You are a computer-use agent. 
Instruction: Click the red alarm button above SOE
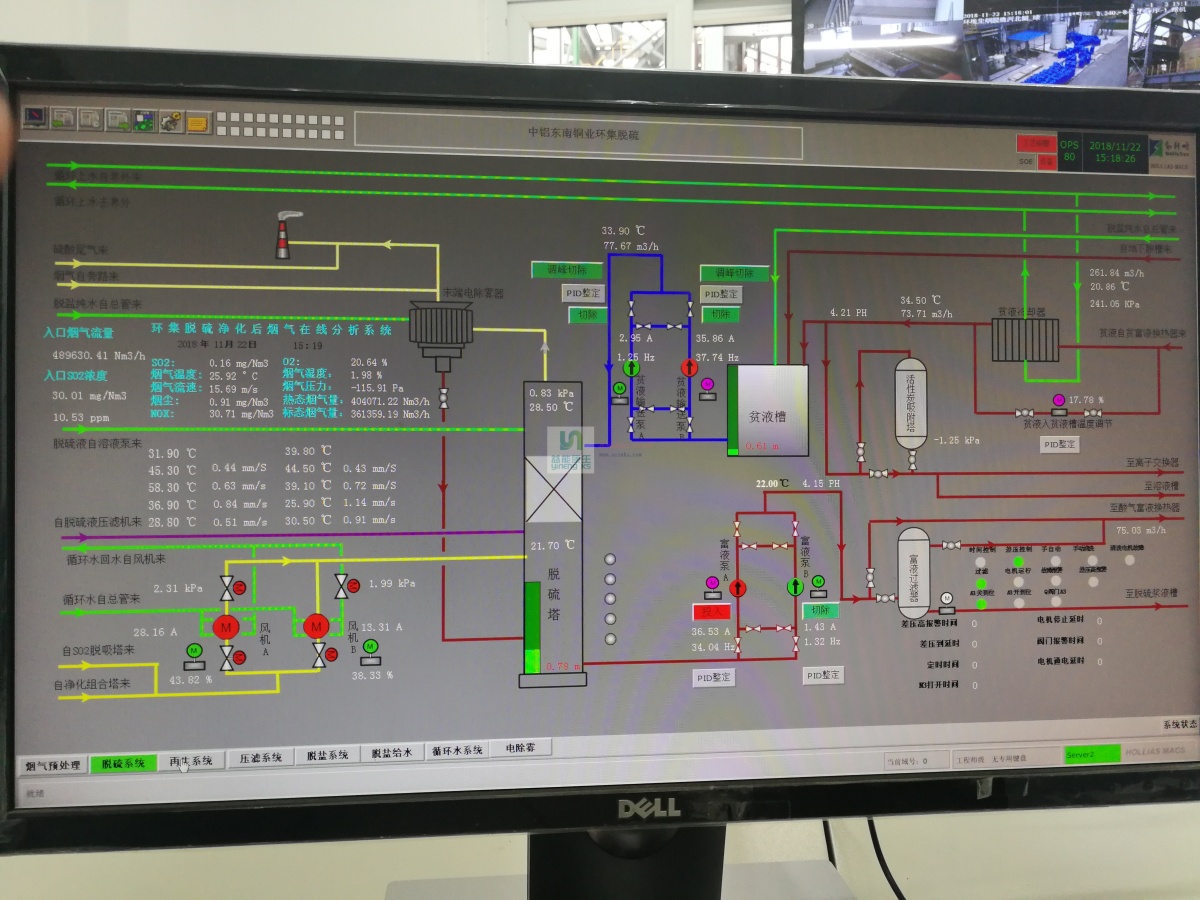(x=1036, y=143)
